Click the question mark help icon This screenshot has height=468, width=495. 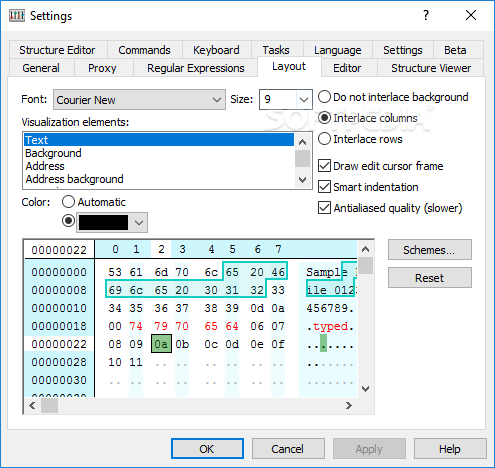[426, 15]
